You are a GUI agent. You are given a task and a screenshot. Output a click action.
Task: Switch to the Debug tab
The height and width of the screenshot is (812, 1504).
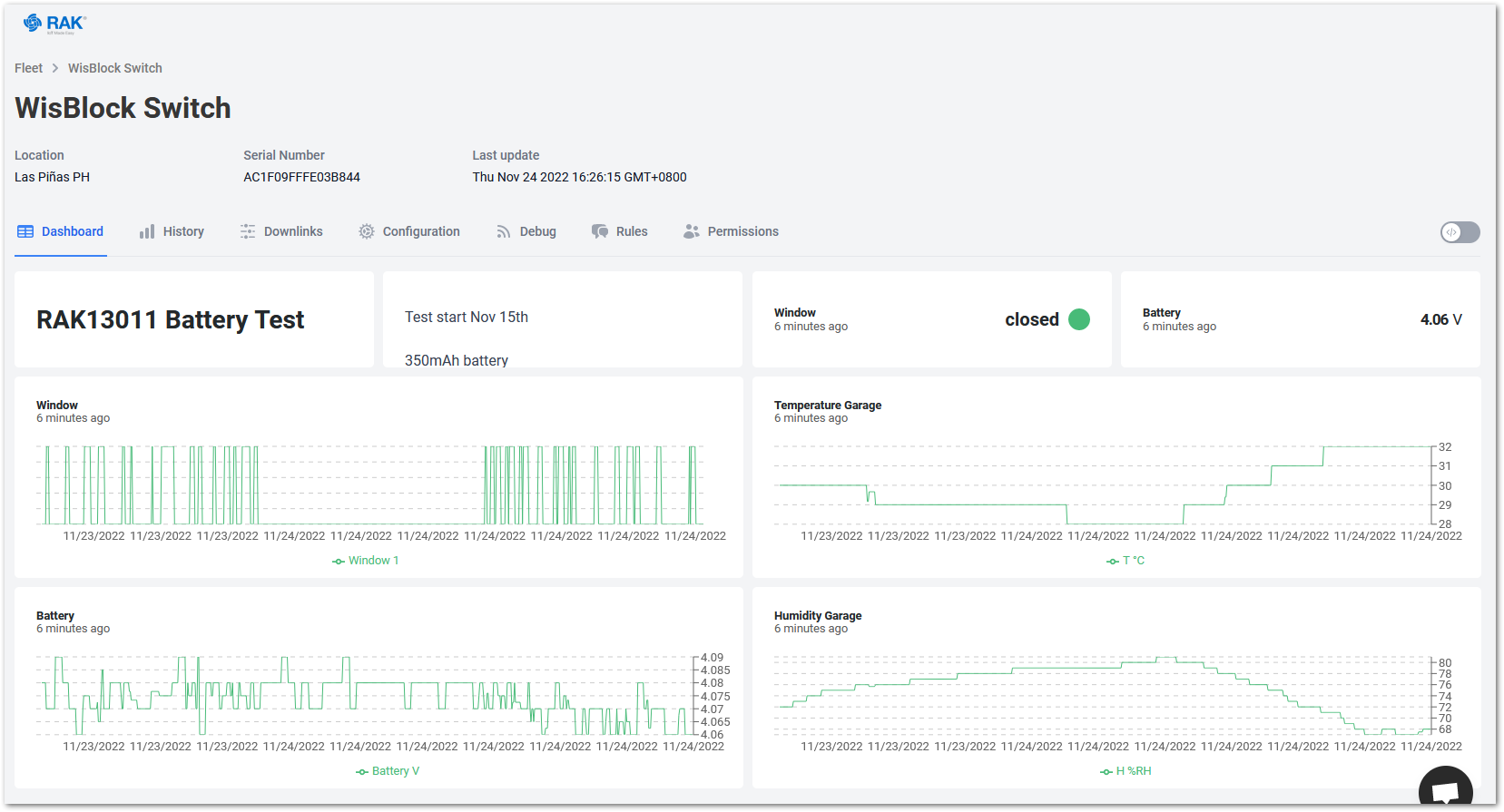[x=526, y=231]
